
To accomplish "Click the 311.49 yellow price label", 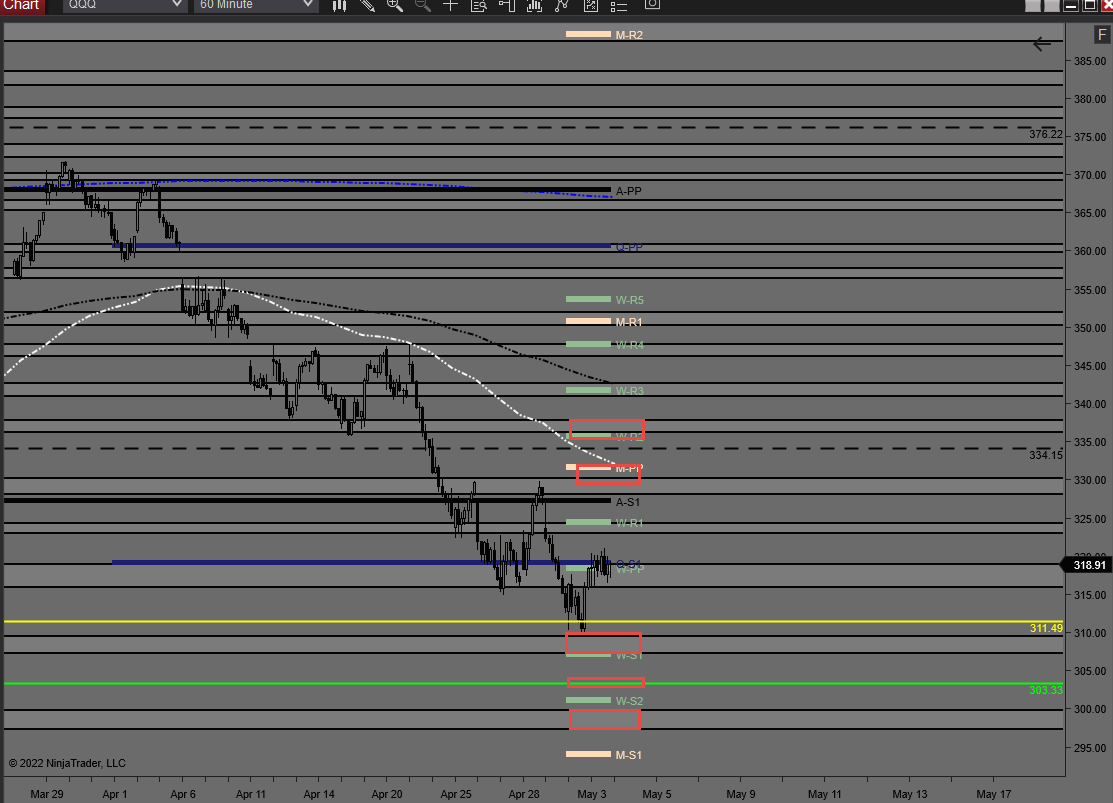I will point(1046,628).
